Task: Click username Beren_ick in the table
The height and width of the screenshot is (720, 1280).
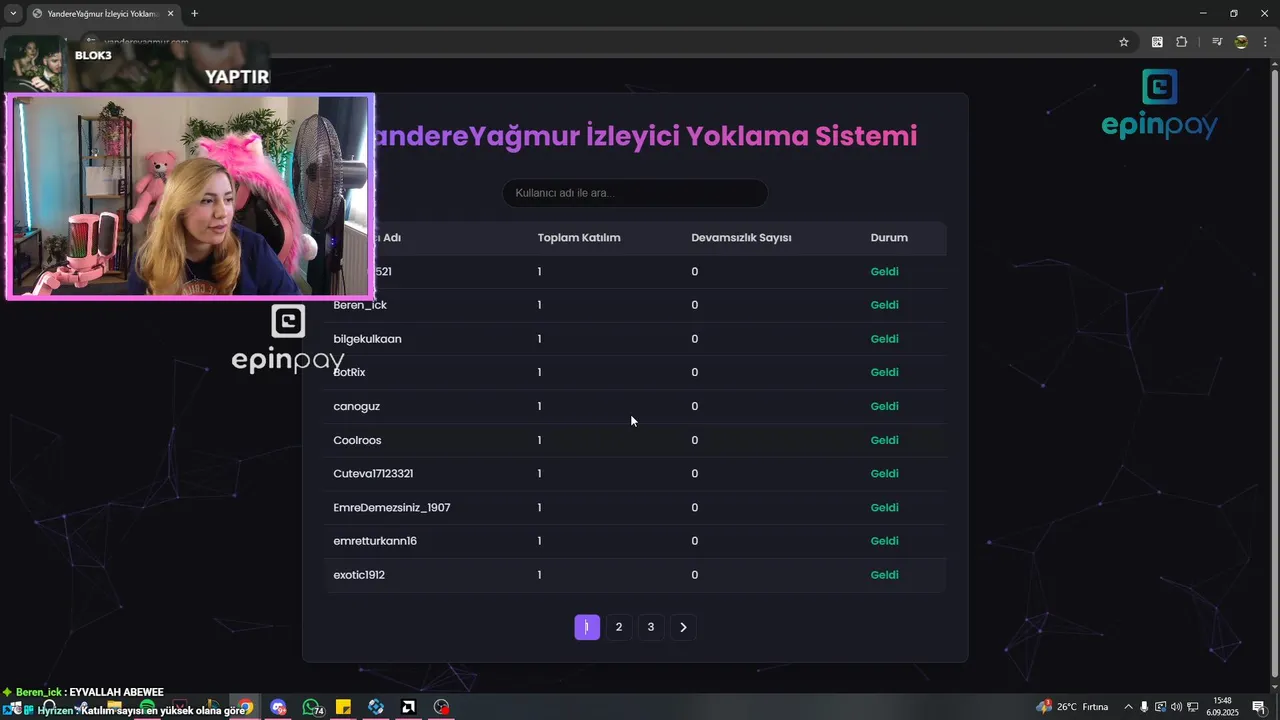Action: [x=360, y=305]
